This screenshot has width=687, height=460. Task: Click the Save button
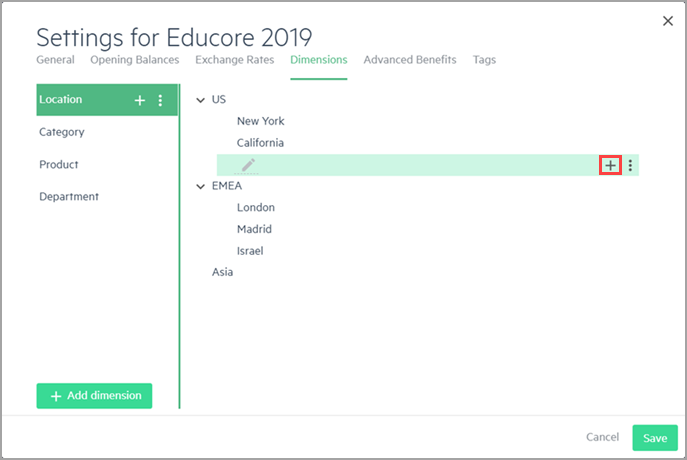655,438
